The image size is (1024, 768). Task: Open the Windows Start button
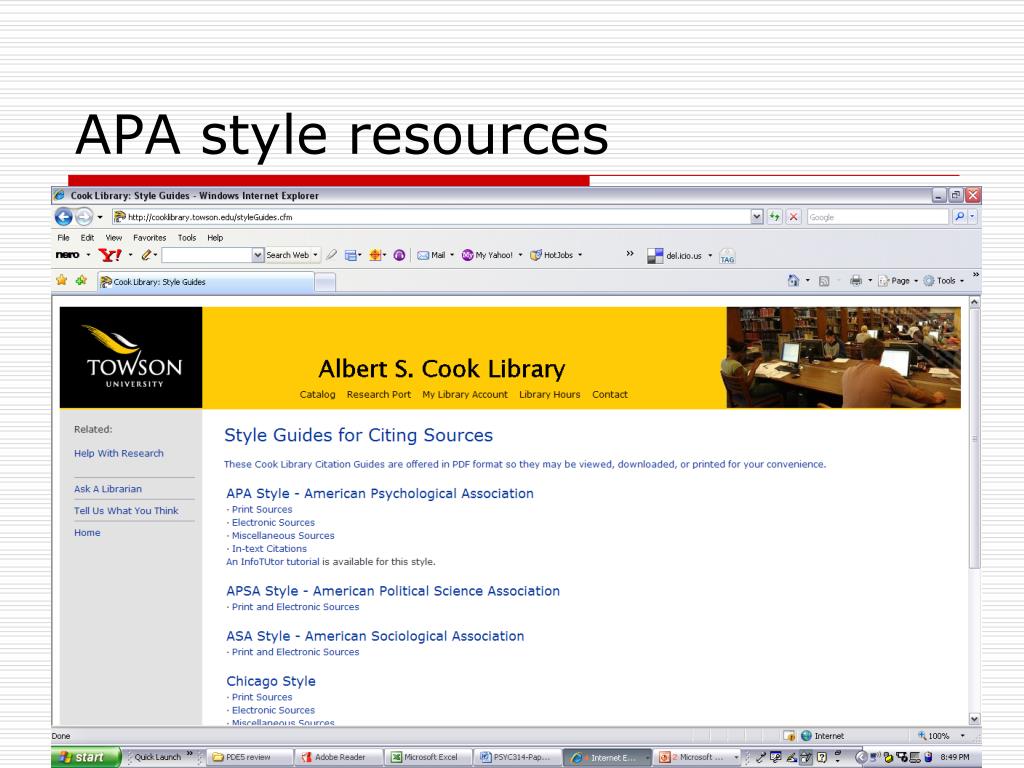[86, 758]
